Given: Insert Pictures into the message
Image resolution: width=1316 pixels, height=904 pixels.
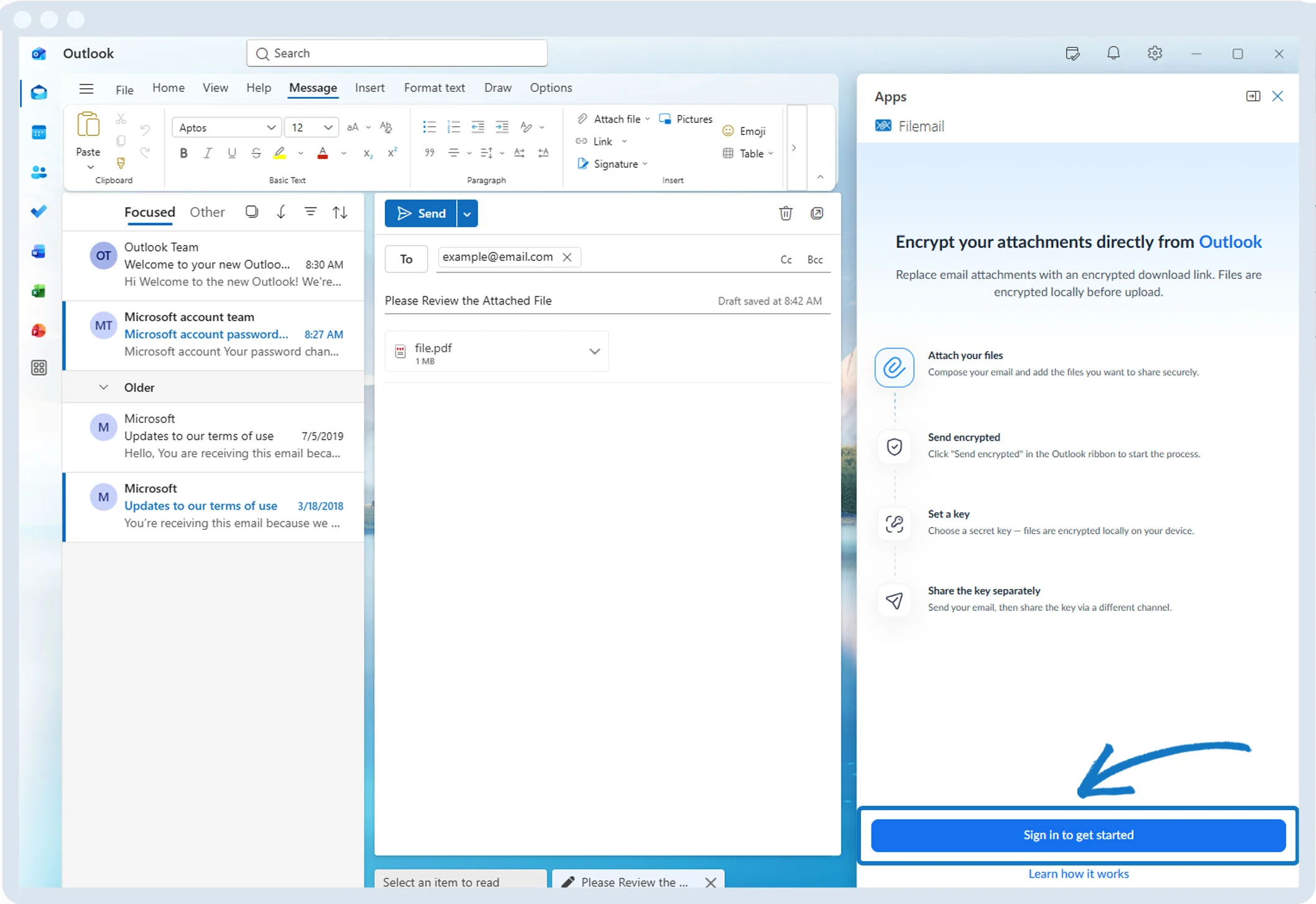Looking at the screenshot, I should (686, 119).
